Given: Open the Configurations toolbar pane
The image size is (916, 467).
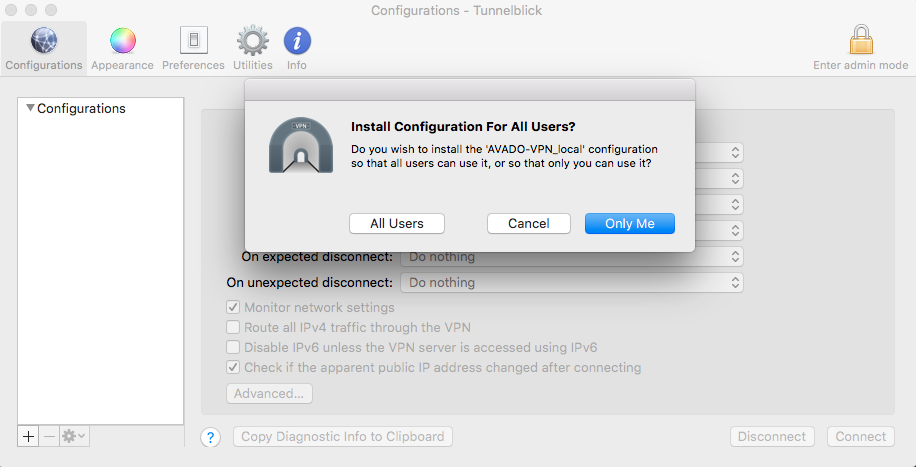Looking at the screenshot, I should tap(43, 48).
